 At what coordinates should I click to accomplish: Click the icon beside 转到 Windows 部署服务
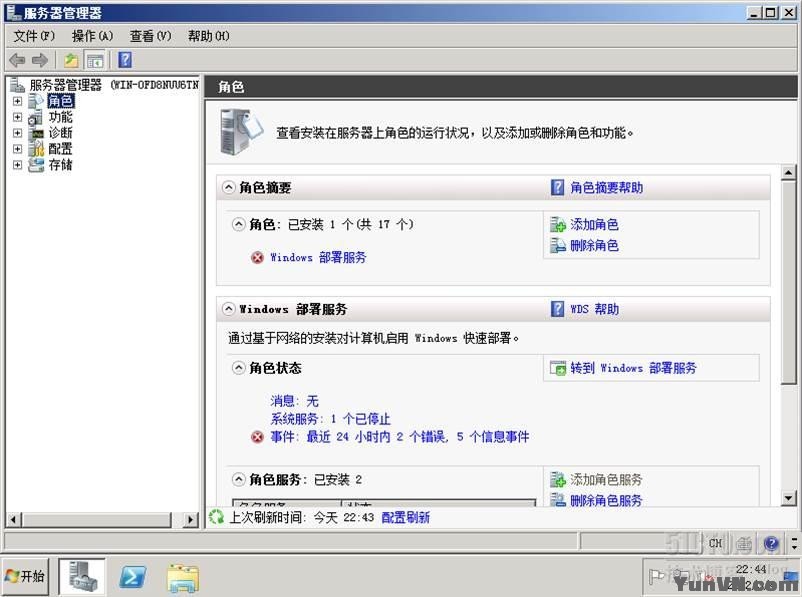(x=558, y=368)
